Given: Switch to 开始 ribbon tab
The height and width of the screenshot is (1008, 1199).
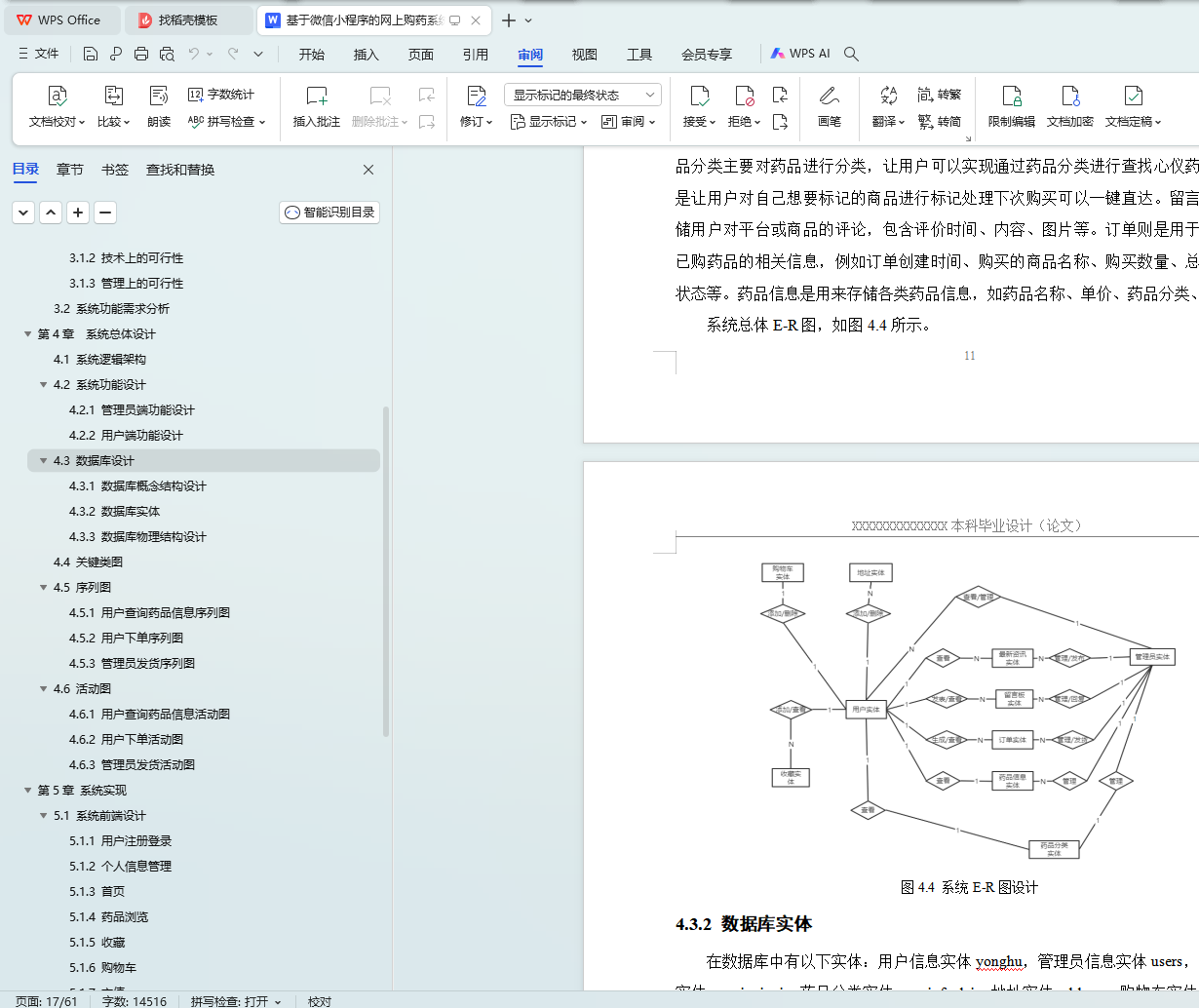Looking at the screenshot, I should click(x=312, y=55).
